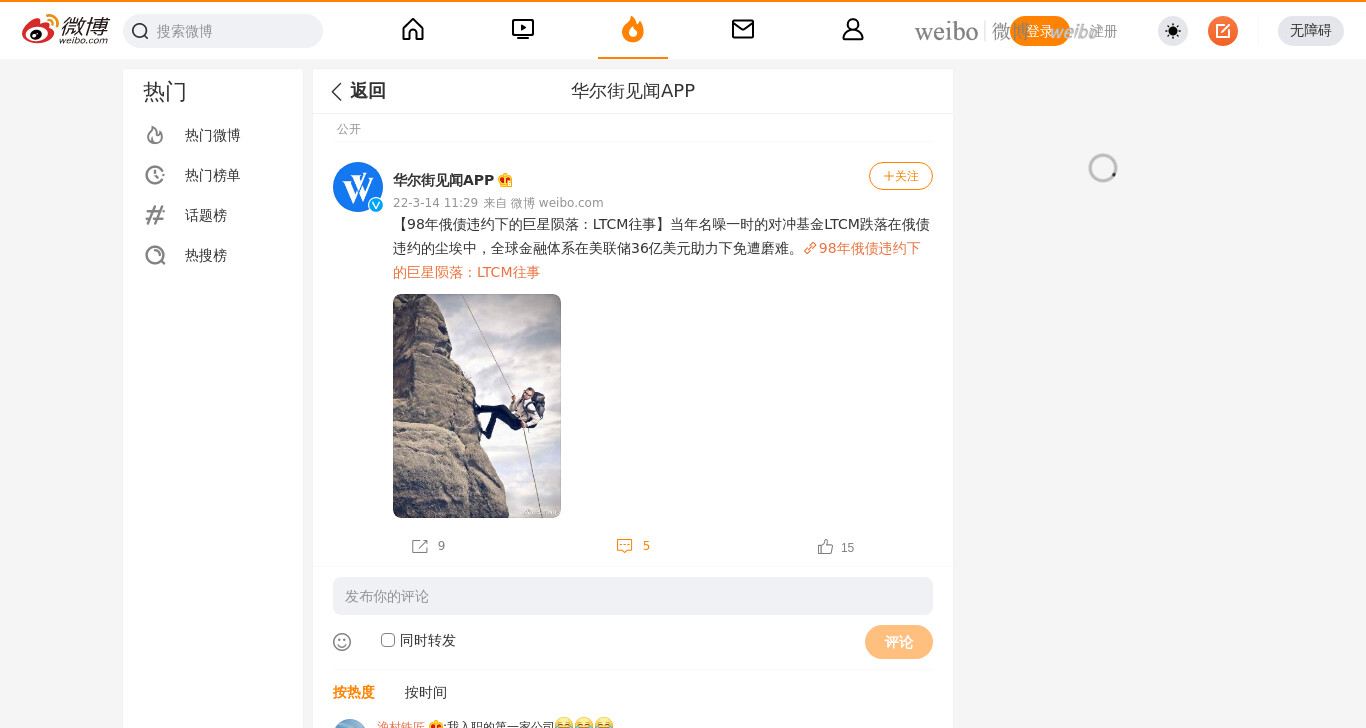1366x728 pixels.
Task: Enable the 同时转发 checkbox
Action: pyautogui.click(x=388, y=640)
